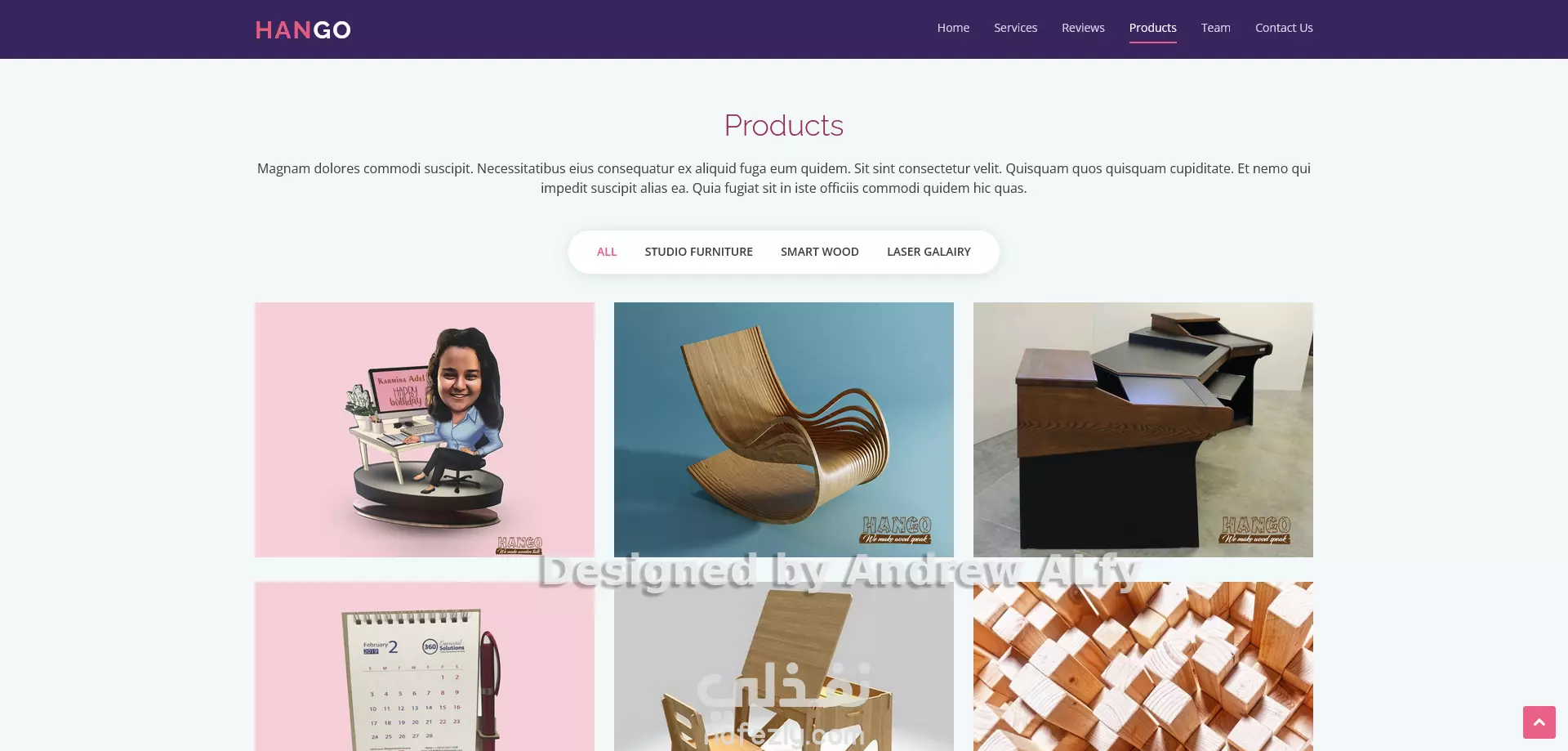Open the wooden rocking chair image
This screenshot has height=751, width=1568.
tap(784, 430)
